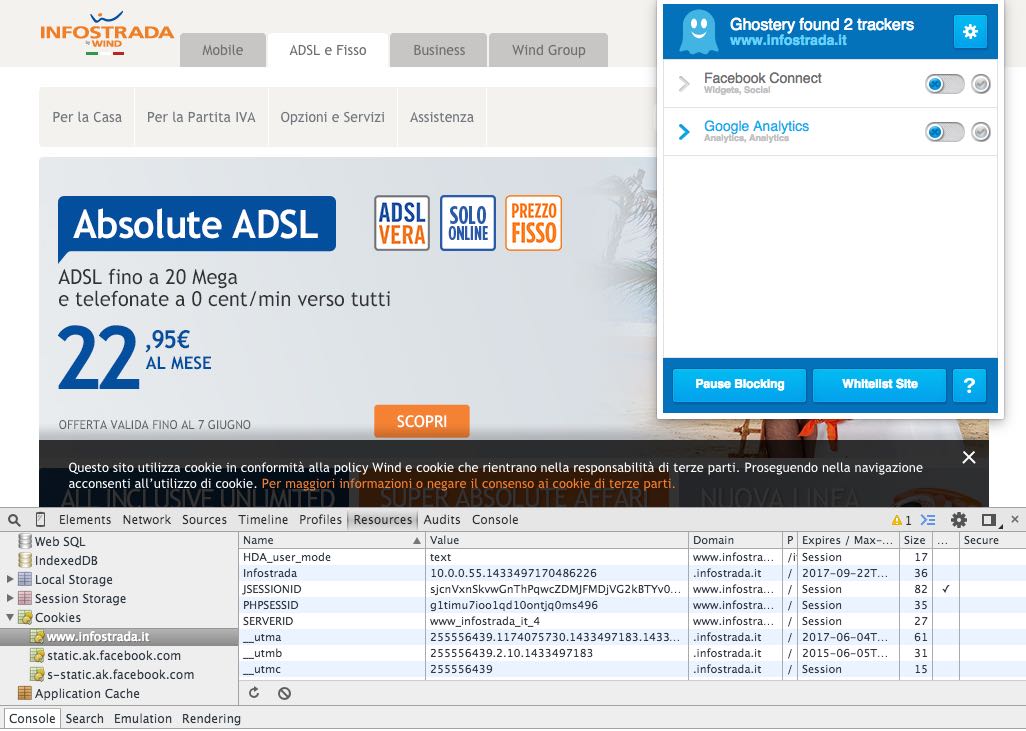Open the Network DevTools tab
The width and height of the screenshot is (1026, 731).
[147, 520]
